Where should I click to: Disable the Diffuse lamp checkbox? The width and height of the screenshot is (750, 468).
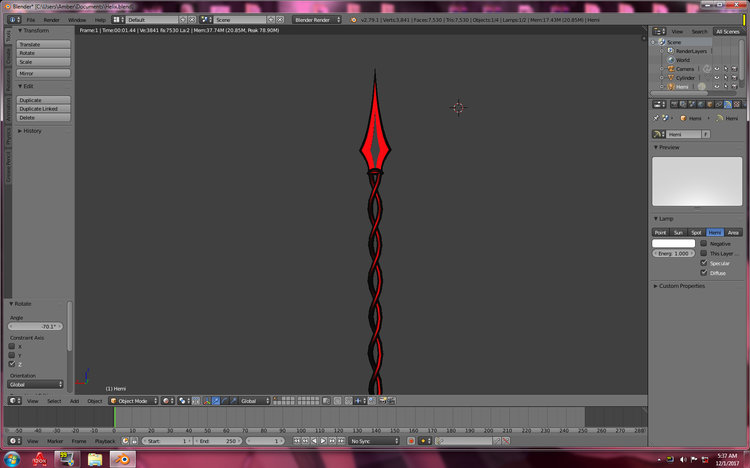[704, 273]
